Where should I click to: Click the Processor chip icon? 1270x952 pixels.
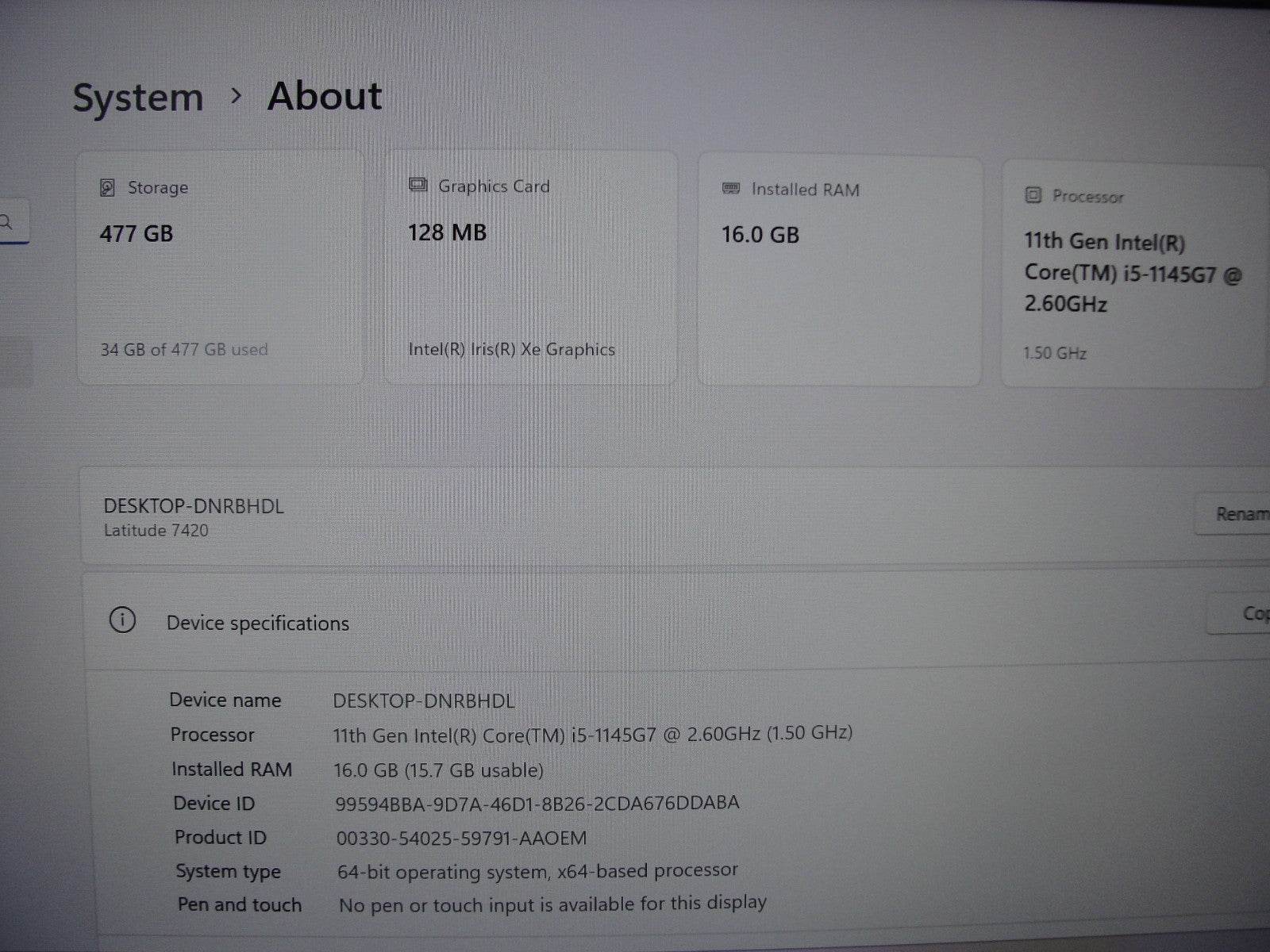click(x=1032, y=196)
